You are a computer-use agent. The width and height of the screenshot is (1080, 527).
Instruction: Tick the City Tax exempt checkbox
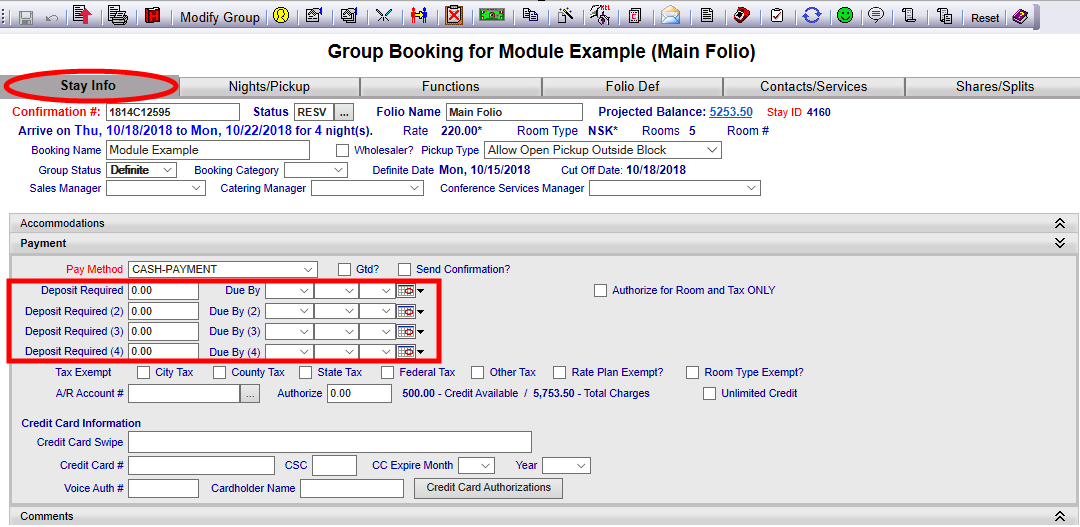click(x=143, y=373)
